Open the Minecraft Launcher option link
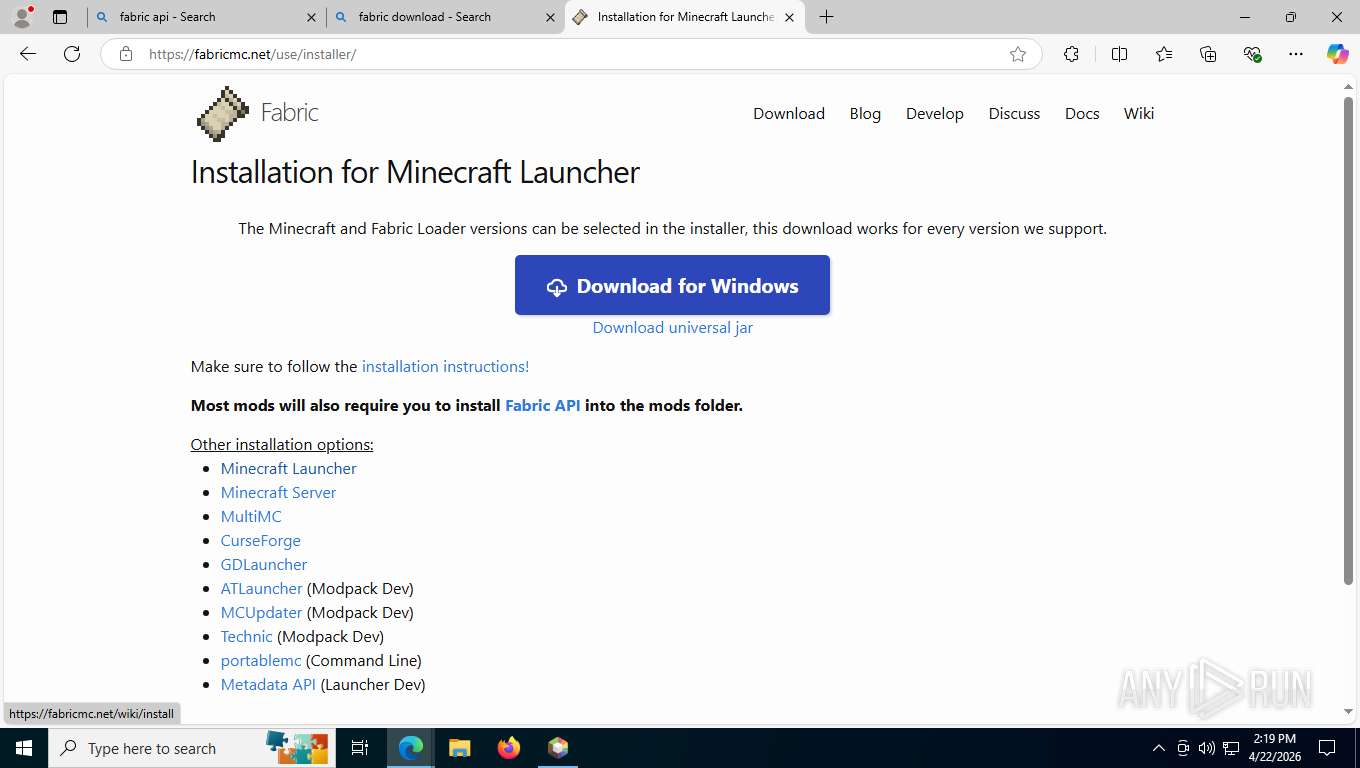This screenshot has width=1360, height=768. click(288, 468)
